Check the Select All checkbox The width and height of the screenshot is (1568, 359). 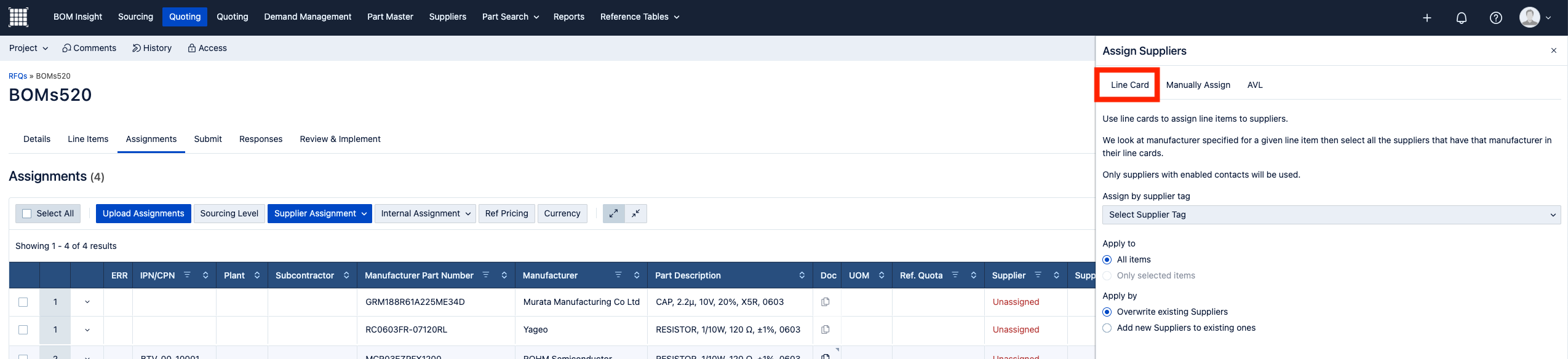(x=26, y=213)
